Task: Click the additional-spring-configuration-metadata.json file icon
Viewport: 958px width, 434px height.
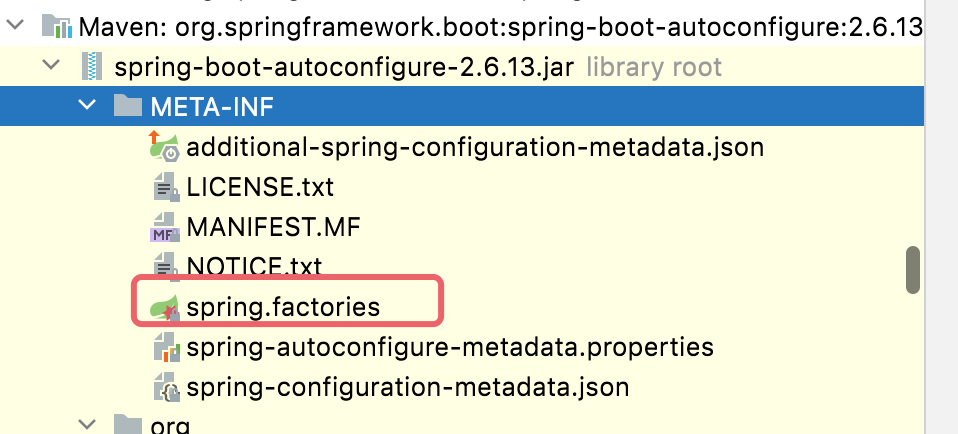Action: [163, 147]
